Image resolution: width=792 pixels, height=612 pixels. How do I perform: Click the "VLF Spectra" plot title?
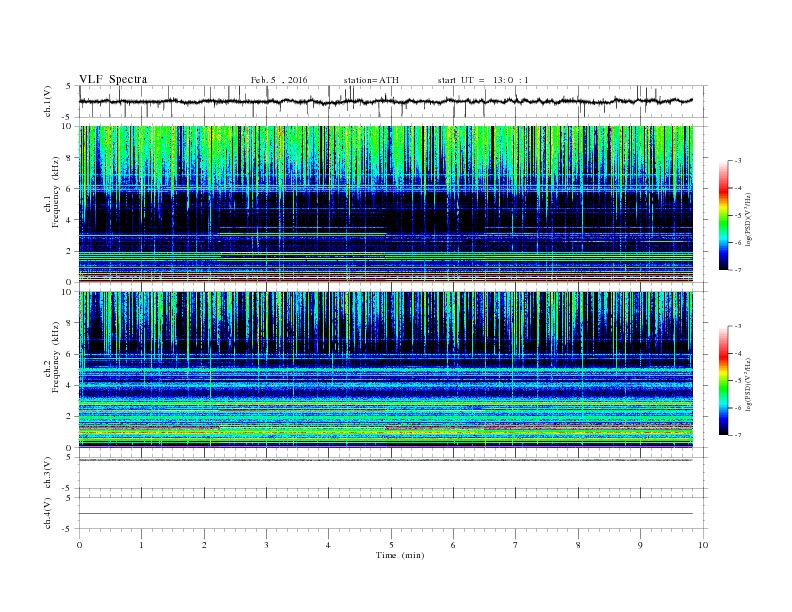coord(113,79)
